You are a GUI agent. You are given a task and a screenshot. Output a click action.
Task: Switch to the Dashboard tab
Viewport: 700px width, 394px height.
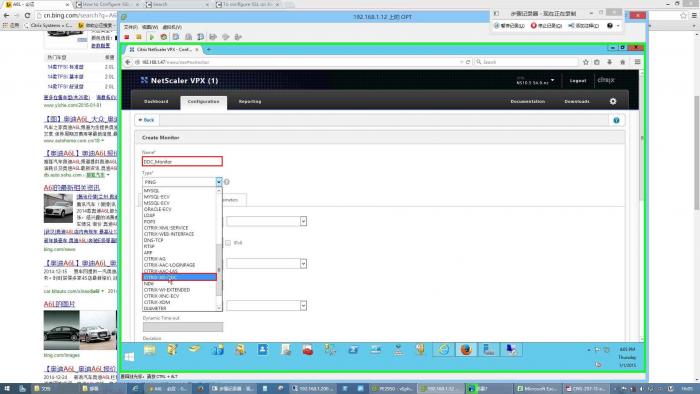coord(156,102)
